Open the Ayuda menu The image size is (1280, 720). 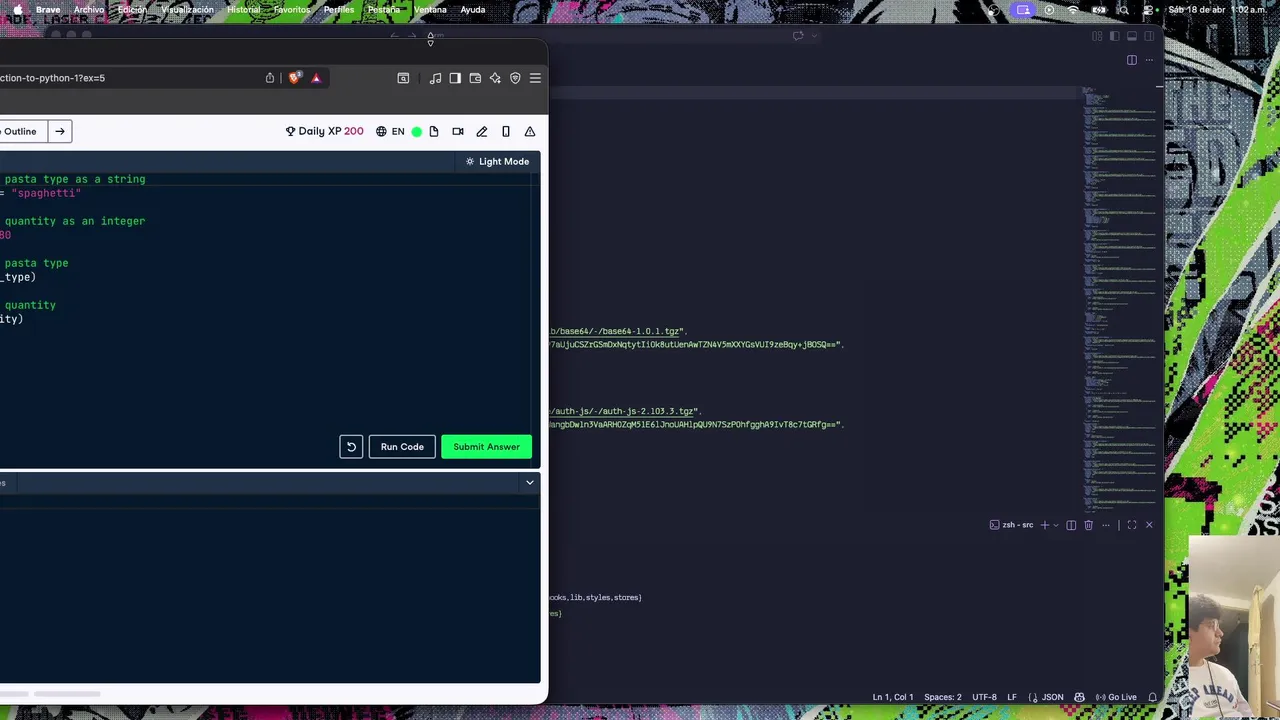pos(473,10)
